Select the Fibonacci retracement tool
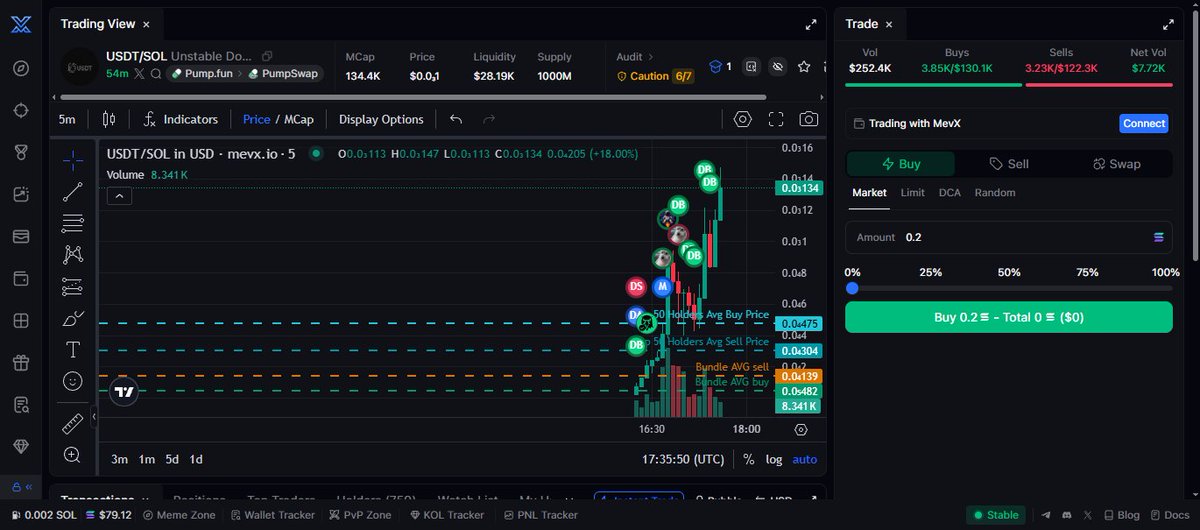 (x=72, y=222)
